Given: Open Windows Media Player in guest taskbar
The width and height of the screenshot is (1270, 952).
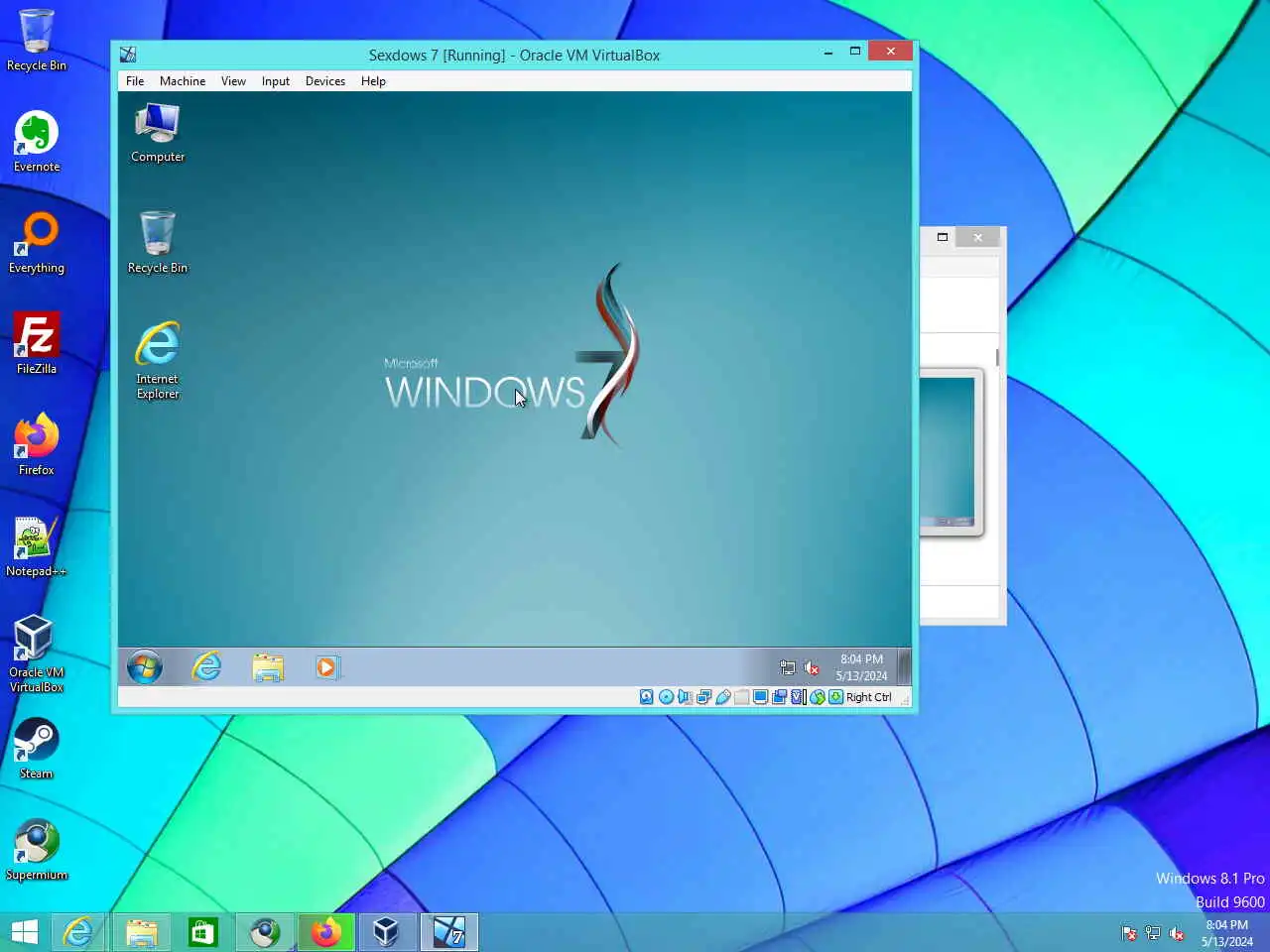Looking at the screenshot, I should click(327, 667).
